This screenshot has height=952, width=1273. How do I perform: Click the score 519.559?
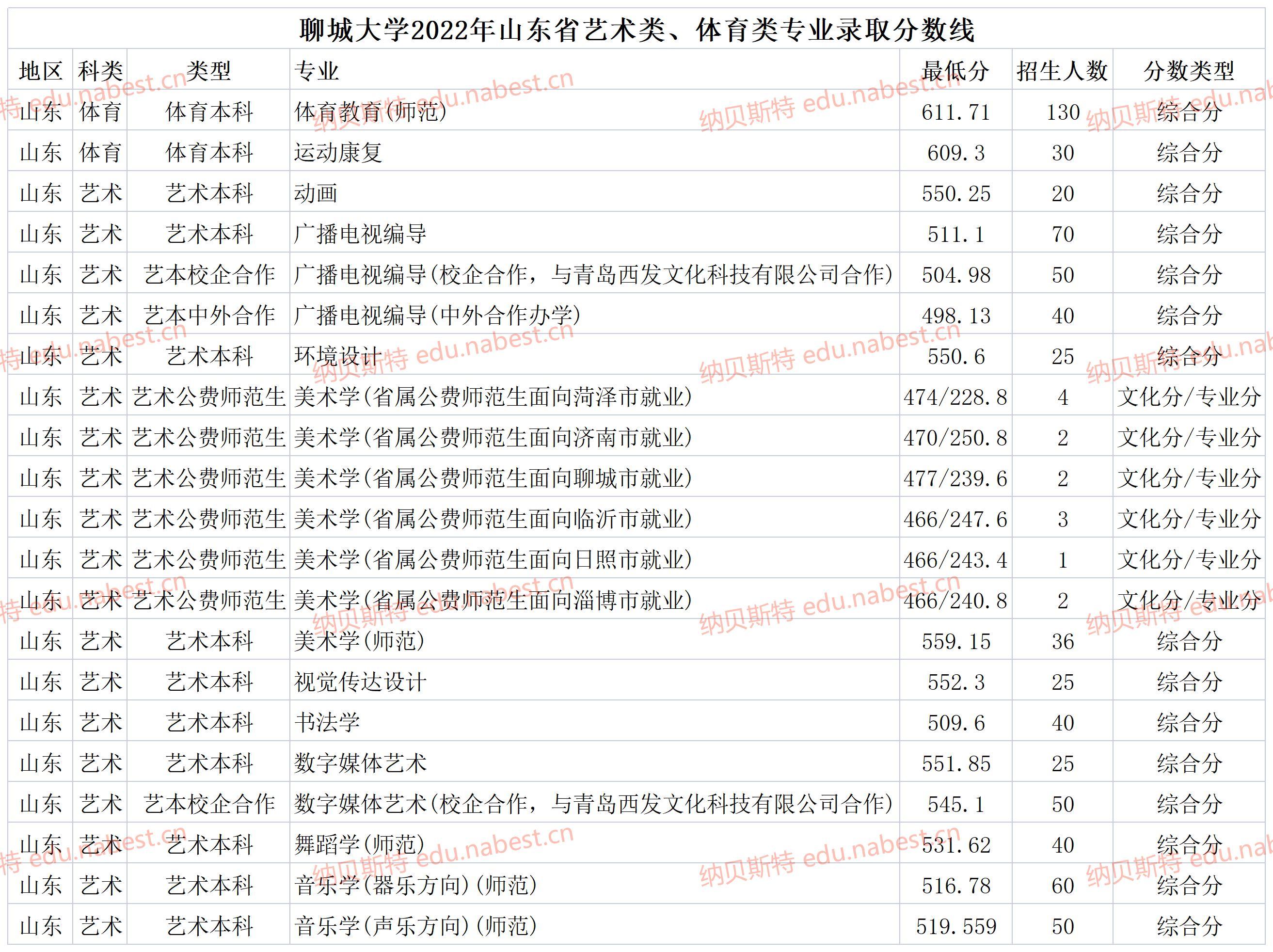pyautogui.click(x=956, y=927)
